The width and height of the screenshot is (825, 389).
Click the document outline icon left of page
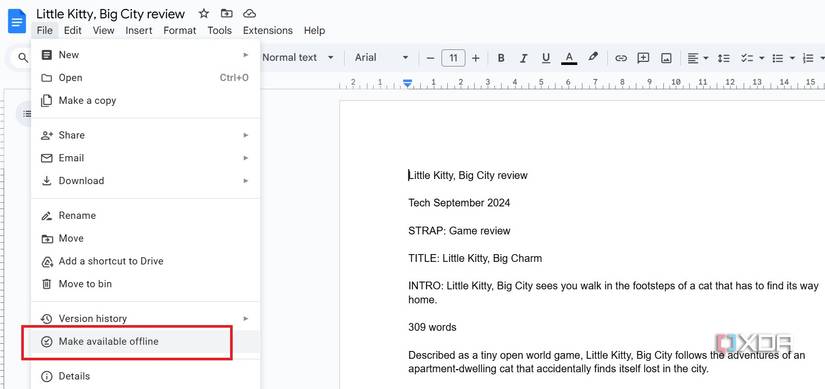pos(26,114)
